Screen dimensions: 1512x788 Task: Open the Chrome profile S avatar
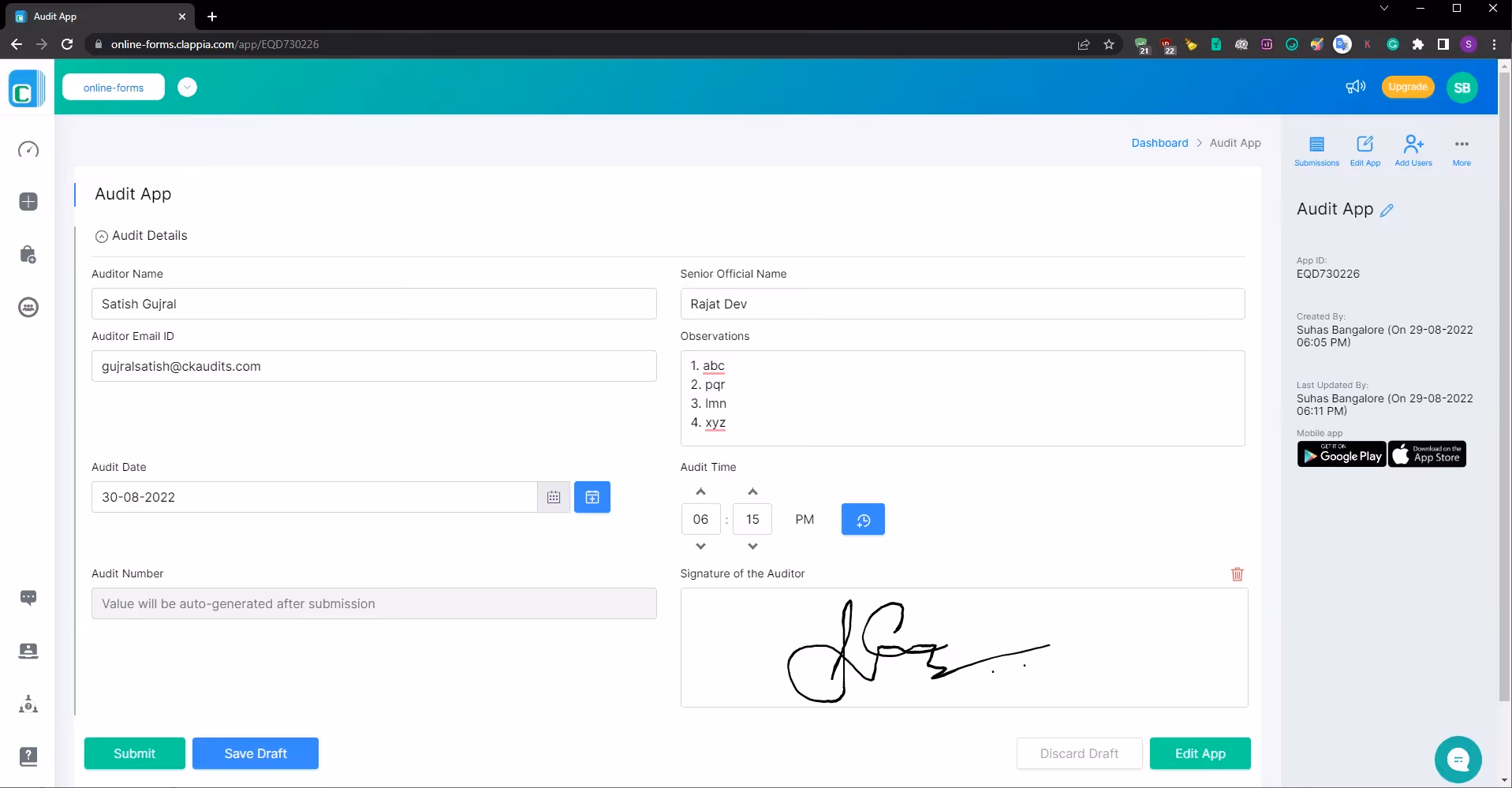(1468, 44)
